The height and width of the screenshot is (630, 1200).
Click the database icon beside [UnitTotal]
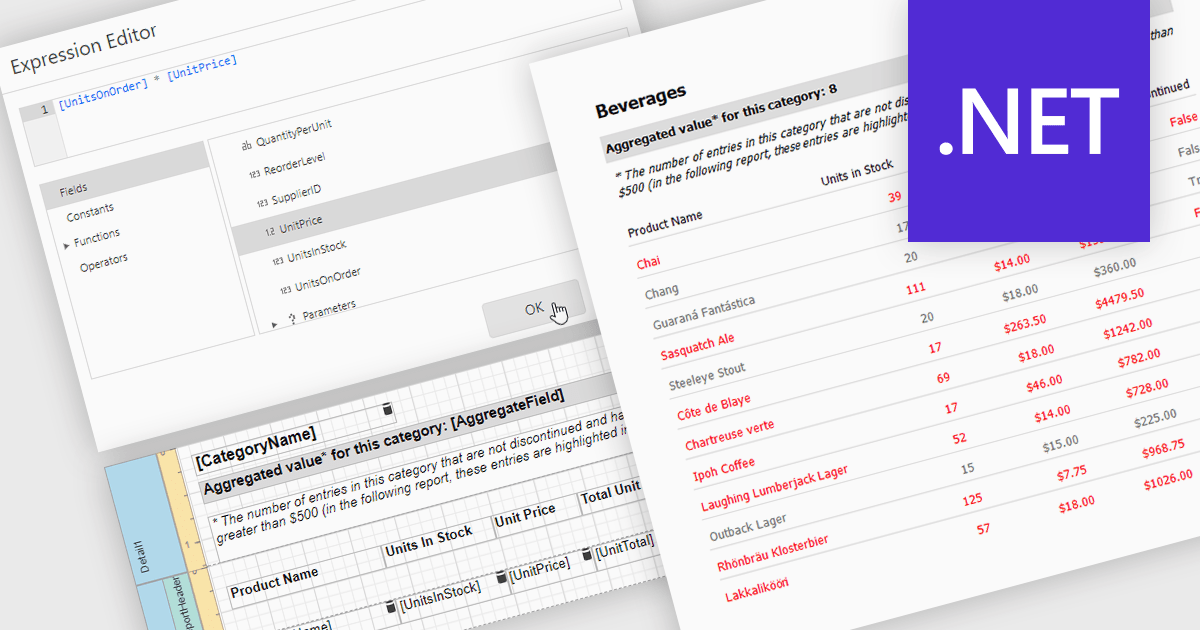[x=588, y=553]
